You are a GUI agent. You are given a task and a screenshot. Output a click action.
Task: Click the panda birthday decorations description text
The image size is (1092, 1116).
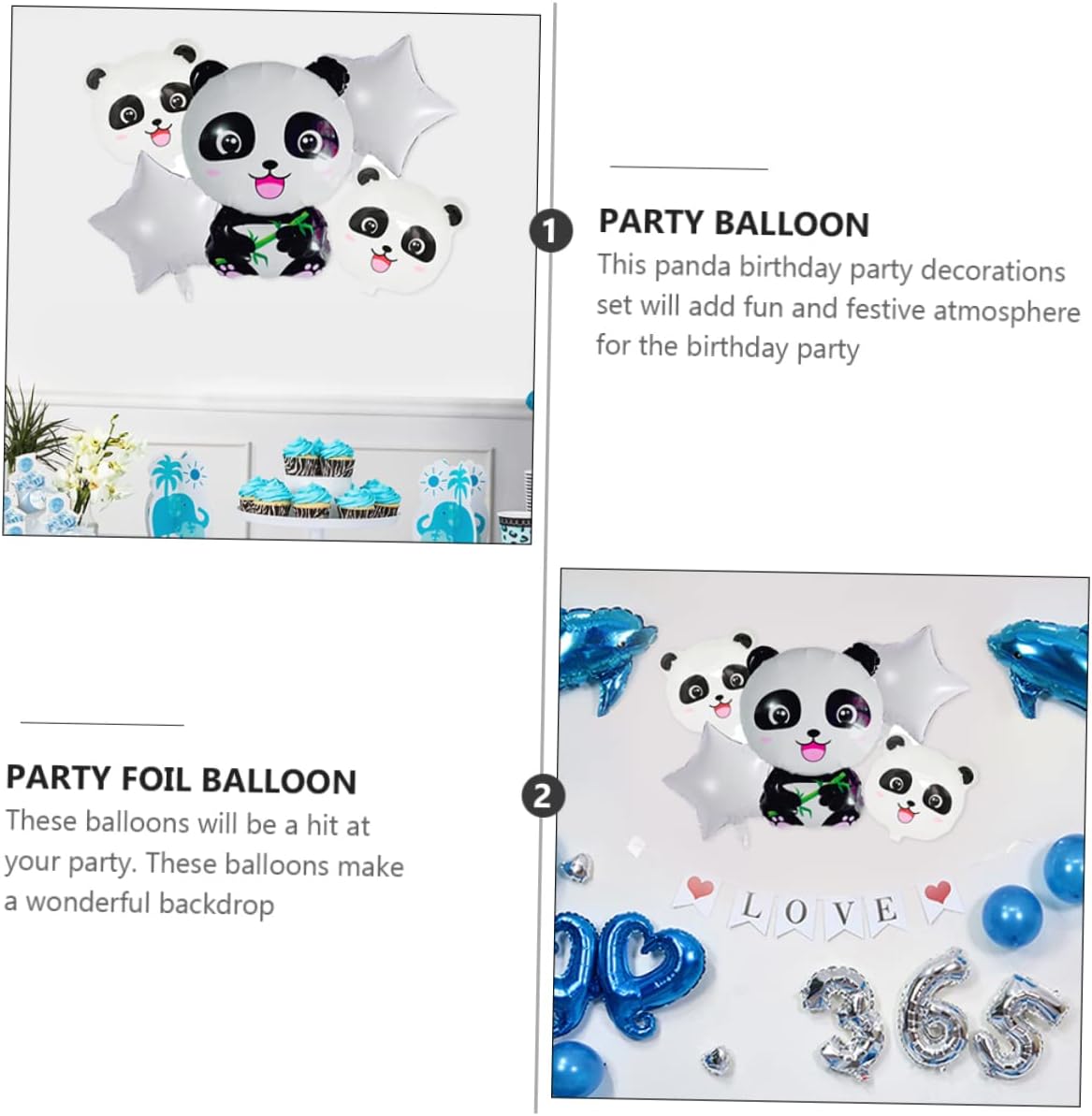point(837,308)
